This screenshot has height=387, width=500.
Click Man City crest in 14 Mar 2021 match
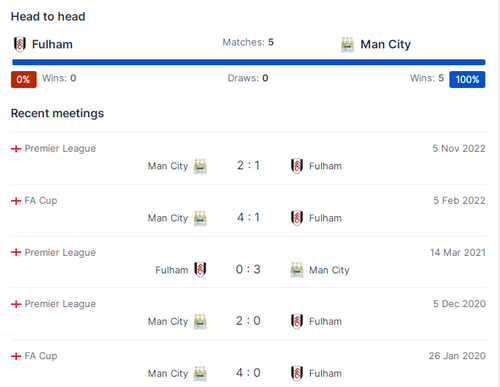point(297,270)
